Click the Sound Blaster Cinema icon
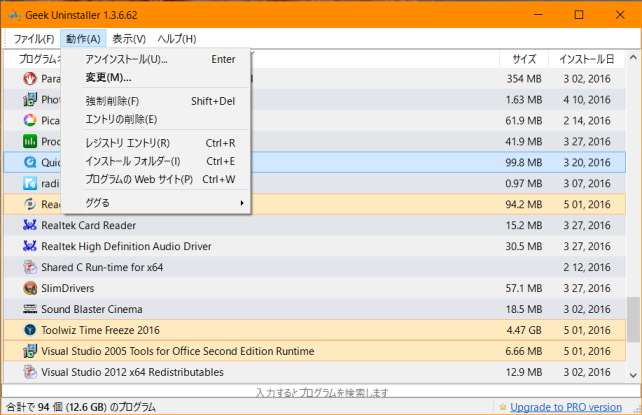642x415 pixels. (x=30, y=309)
